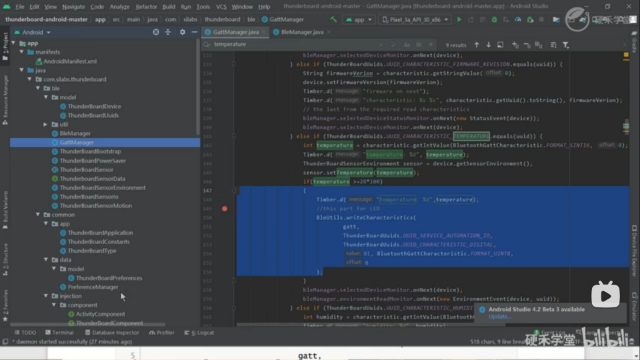Hide the Project tool window
Screen dimensions: 640x360
pyautogui.click(x=194, y=32)
